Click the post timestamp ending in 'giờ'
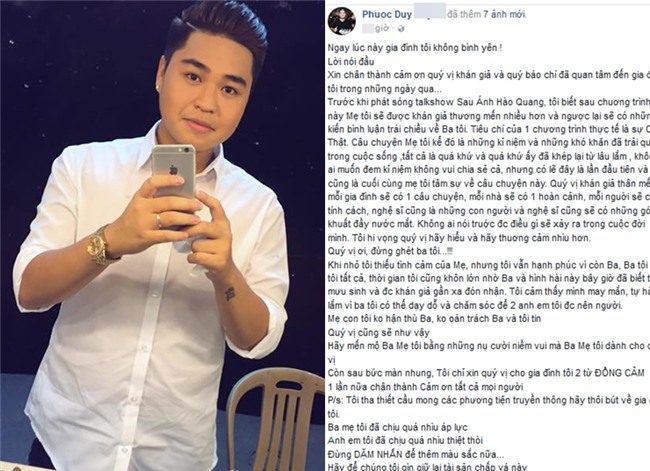650x471 pixels. [x=376, y=28]
